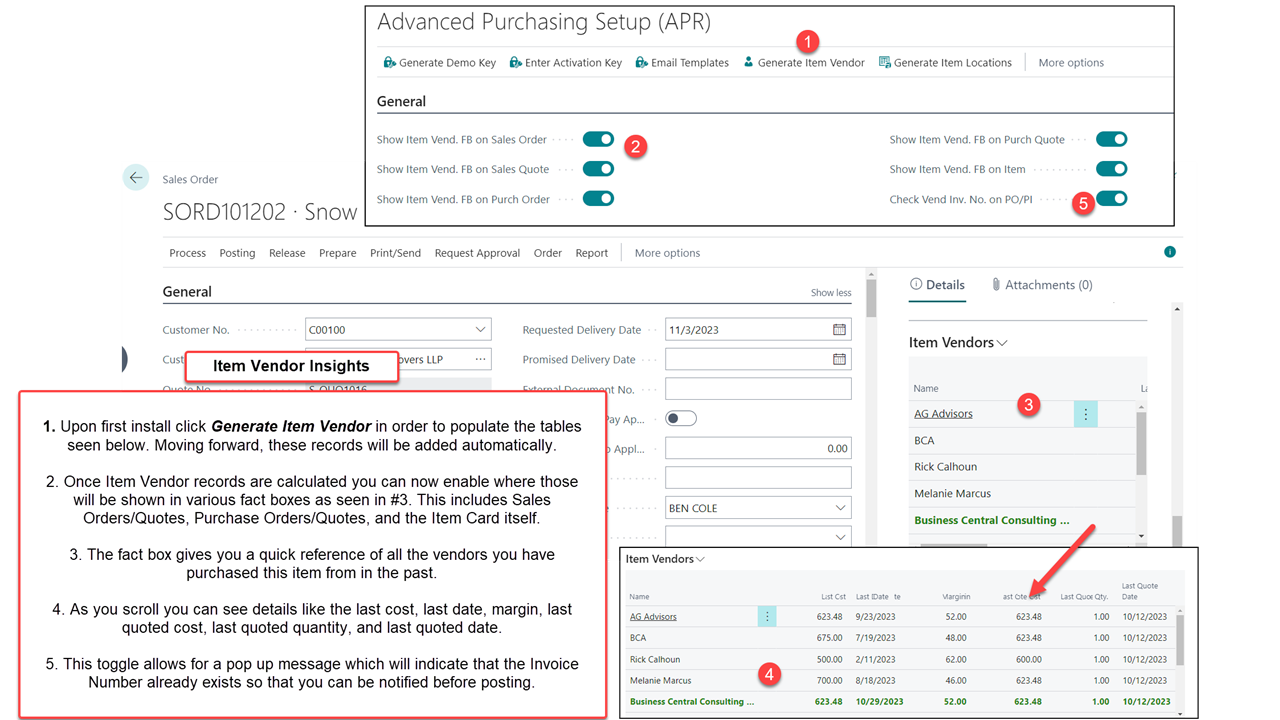The height and width of the screenshot is (720, 1280).
Task: Expand Item Vendors menu in detail table
Action: (701, 559)
